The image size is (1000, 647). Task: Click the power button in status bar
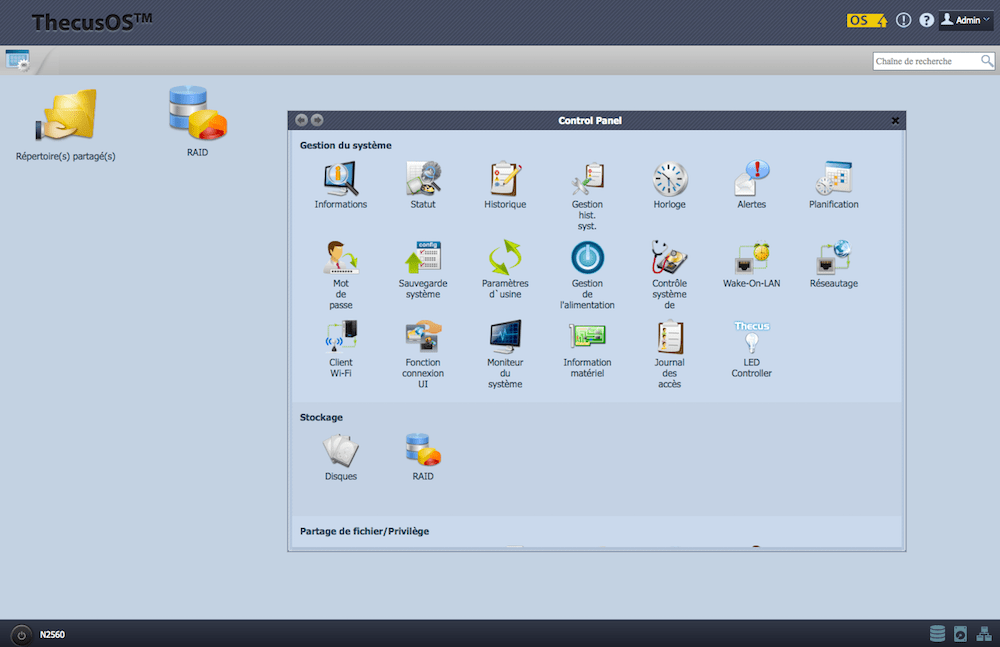click(21, 635)
